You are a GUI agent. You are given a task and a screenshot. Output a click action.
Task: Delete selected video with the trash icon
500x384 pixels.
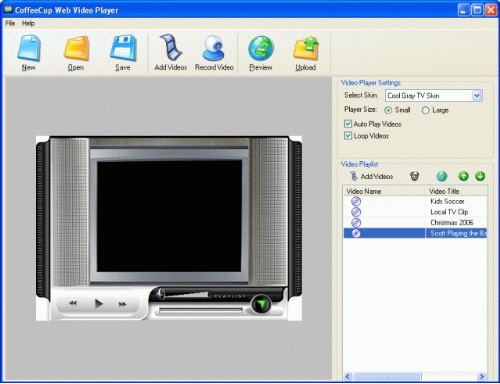414,176
